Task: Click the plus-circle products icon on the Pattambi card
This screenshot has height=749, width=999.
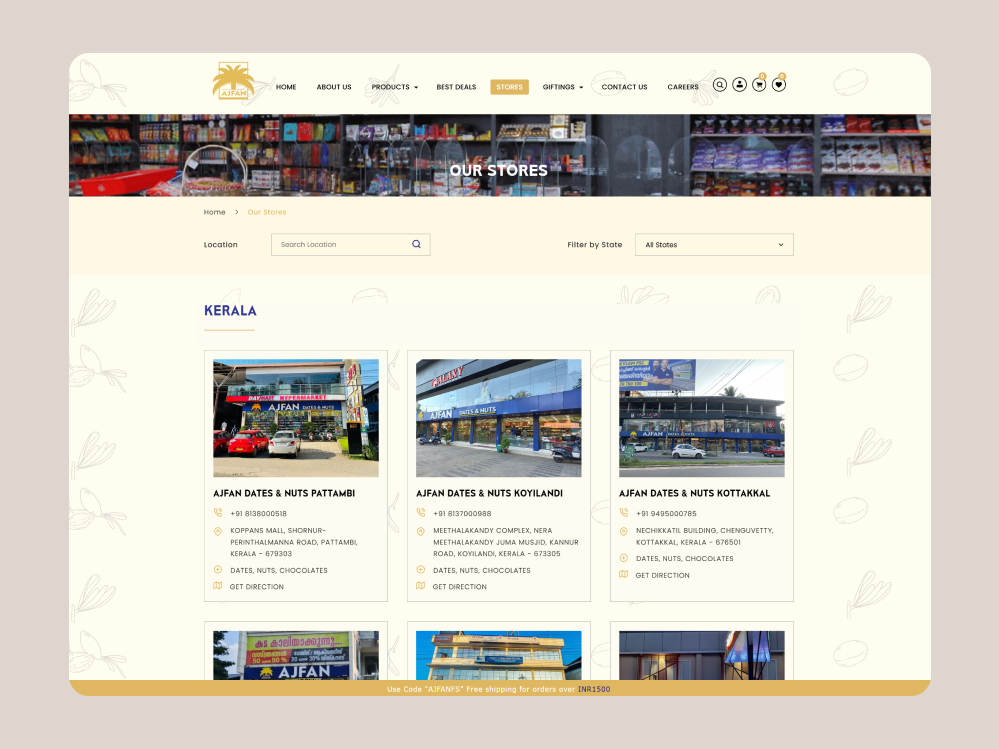Action: pos(218,570)
